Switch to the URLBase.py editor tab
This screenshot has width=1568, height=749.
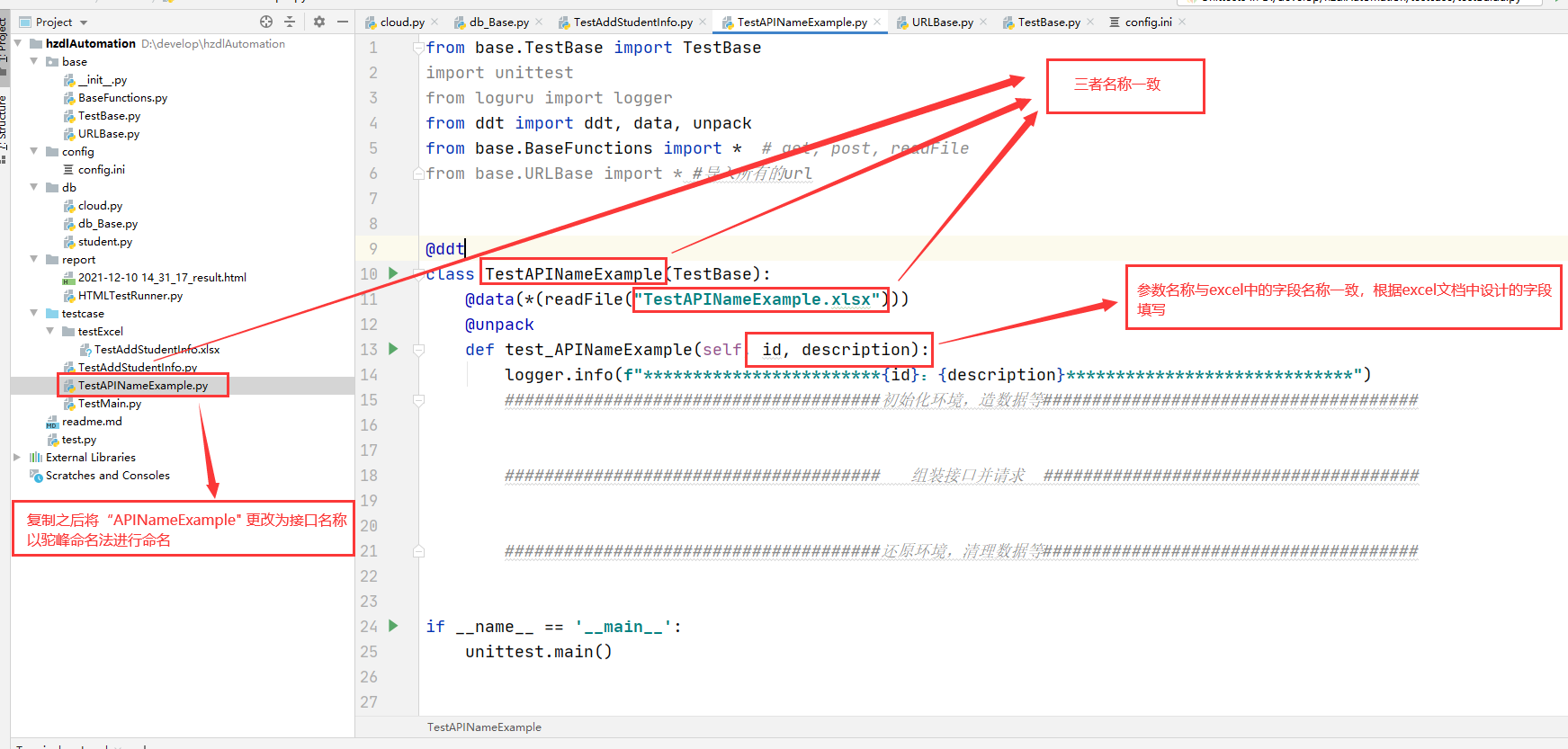coord(943,22)
